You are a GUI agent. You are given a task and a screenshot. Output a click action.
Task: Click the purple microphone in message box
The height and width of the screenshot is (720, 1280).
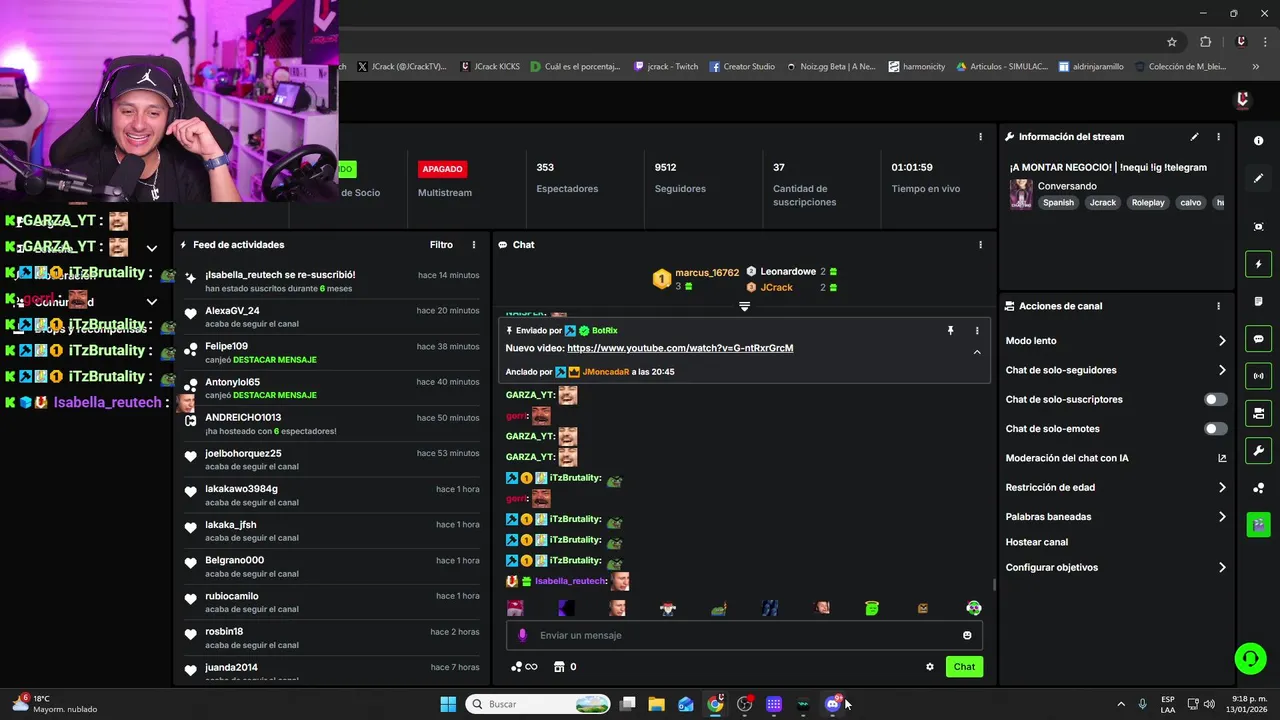tap(522, 635)
